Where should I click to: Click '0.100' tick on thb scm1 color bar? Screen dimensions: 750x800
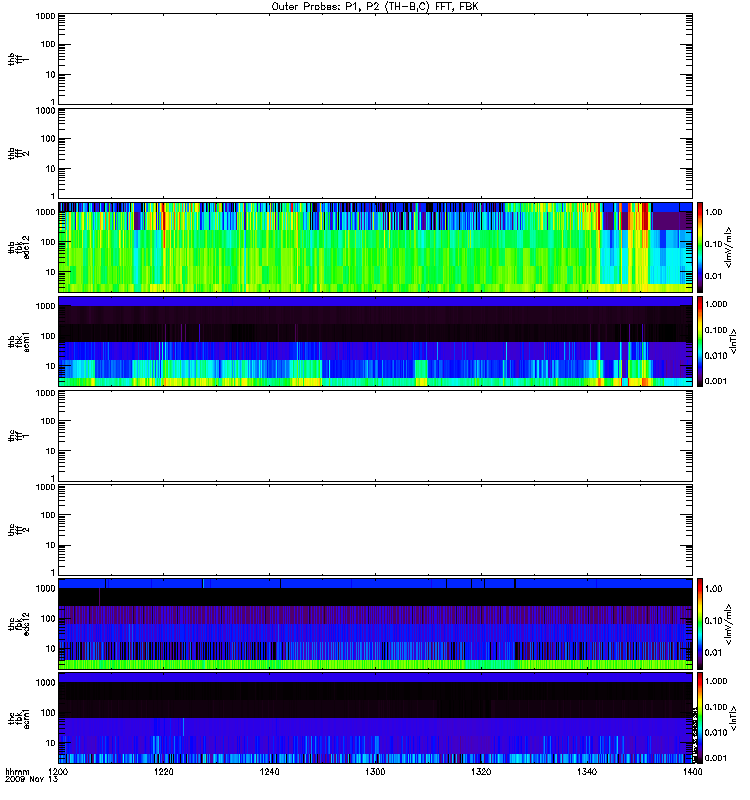tap(716, 330)
